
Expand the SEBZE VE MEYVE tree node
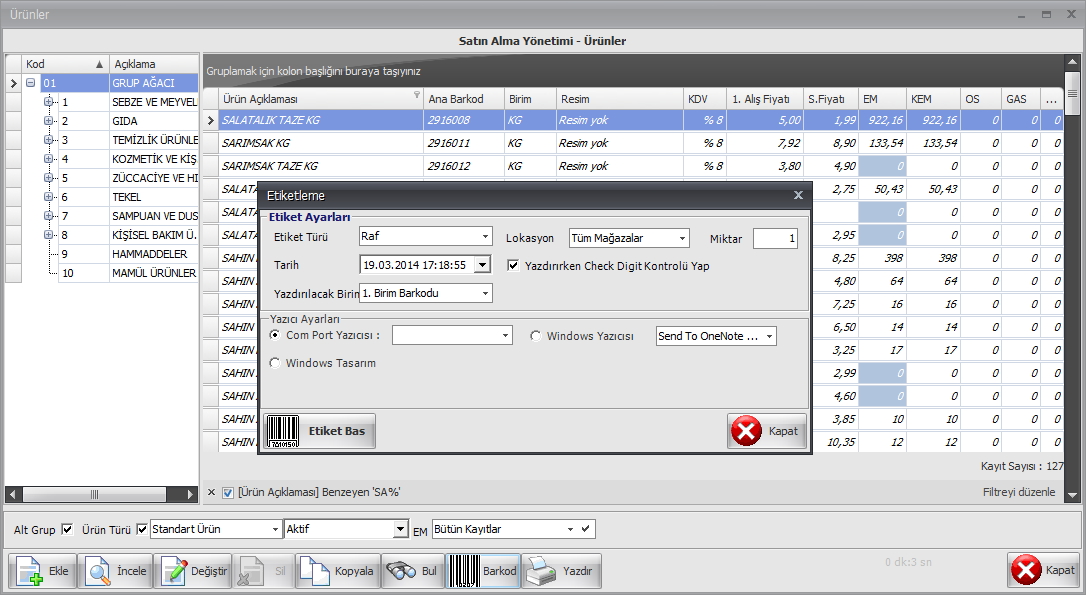click(48, 102)
